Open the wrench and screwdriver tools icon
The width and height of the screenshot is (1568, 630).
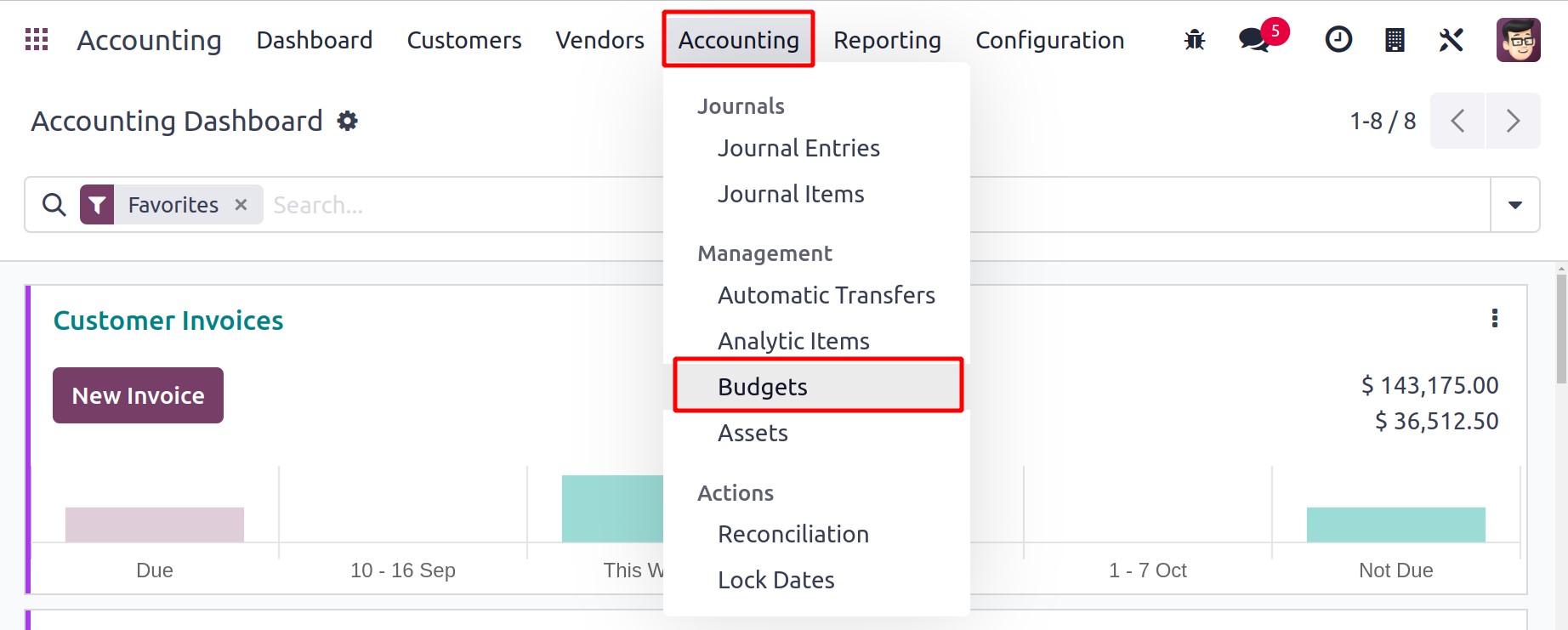(1451, 40)
